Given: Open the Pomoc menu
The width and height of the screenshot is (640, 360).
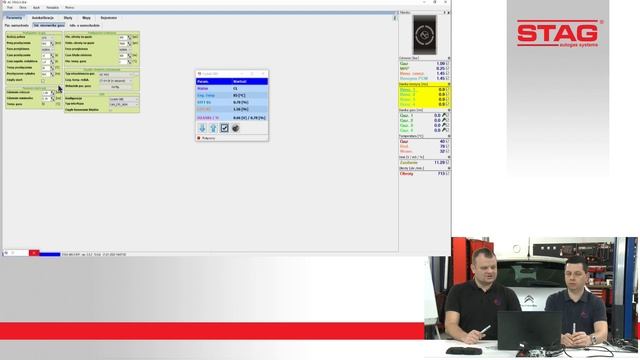Looking at the screenshot, I should pyautogui.click(x=69, y=7).
